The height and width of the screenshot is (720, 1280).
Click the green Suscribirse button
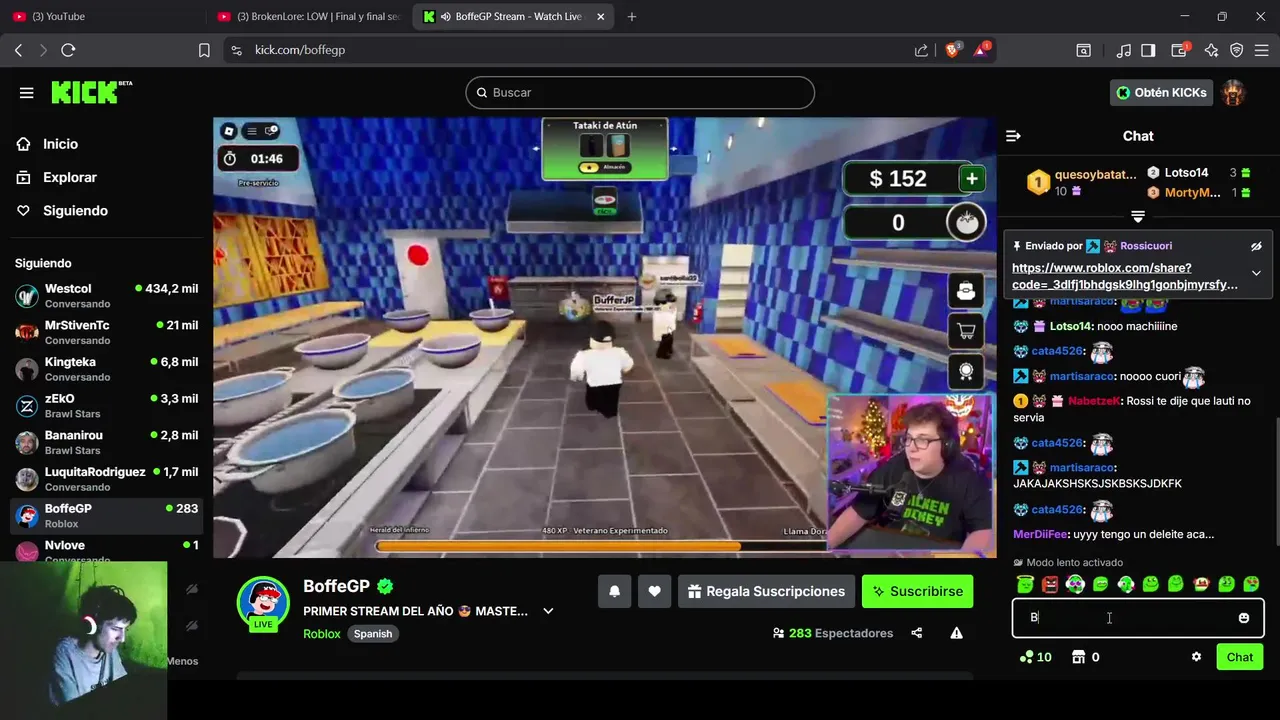pyautogui.click(x=918, y=591)
